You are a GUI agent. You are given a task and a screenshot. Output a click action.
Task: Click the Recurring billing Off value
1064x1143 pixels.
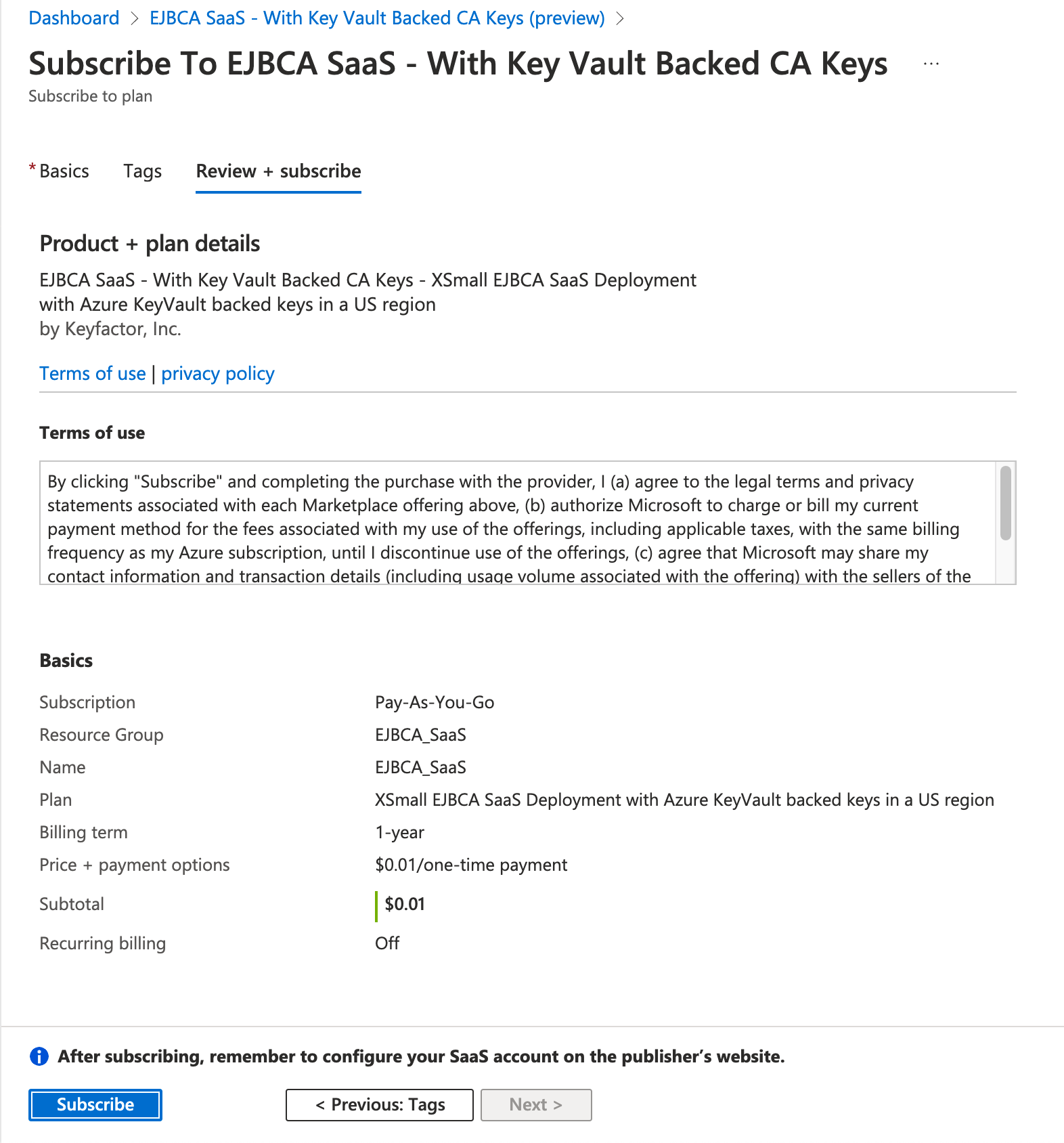387,943
